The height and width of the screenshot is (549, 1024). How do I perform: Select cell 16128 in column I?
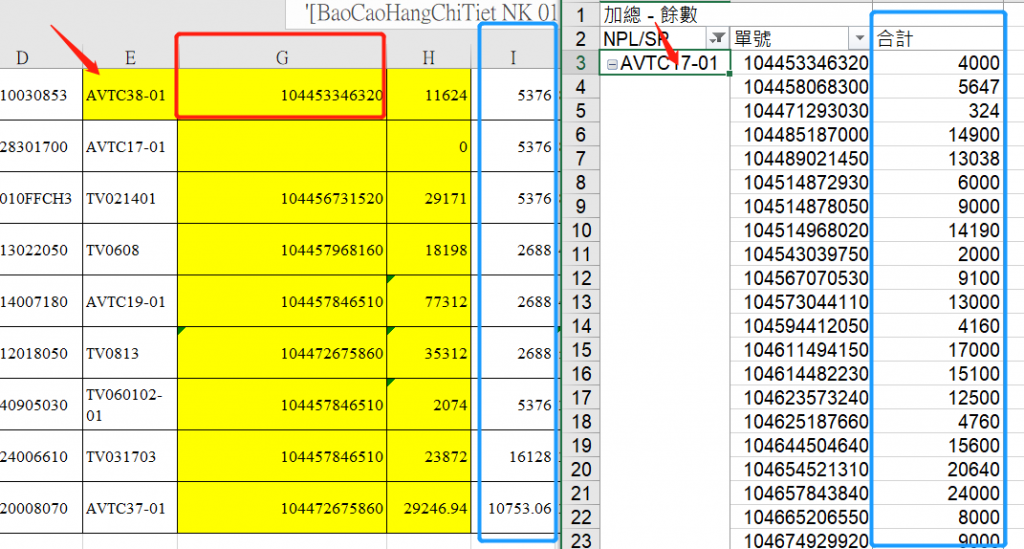click(513, 456)
